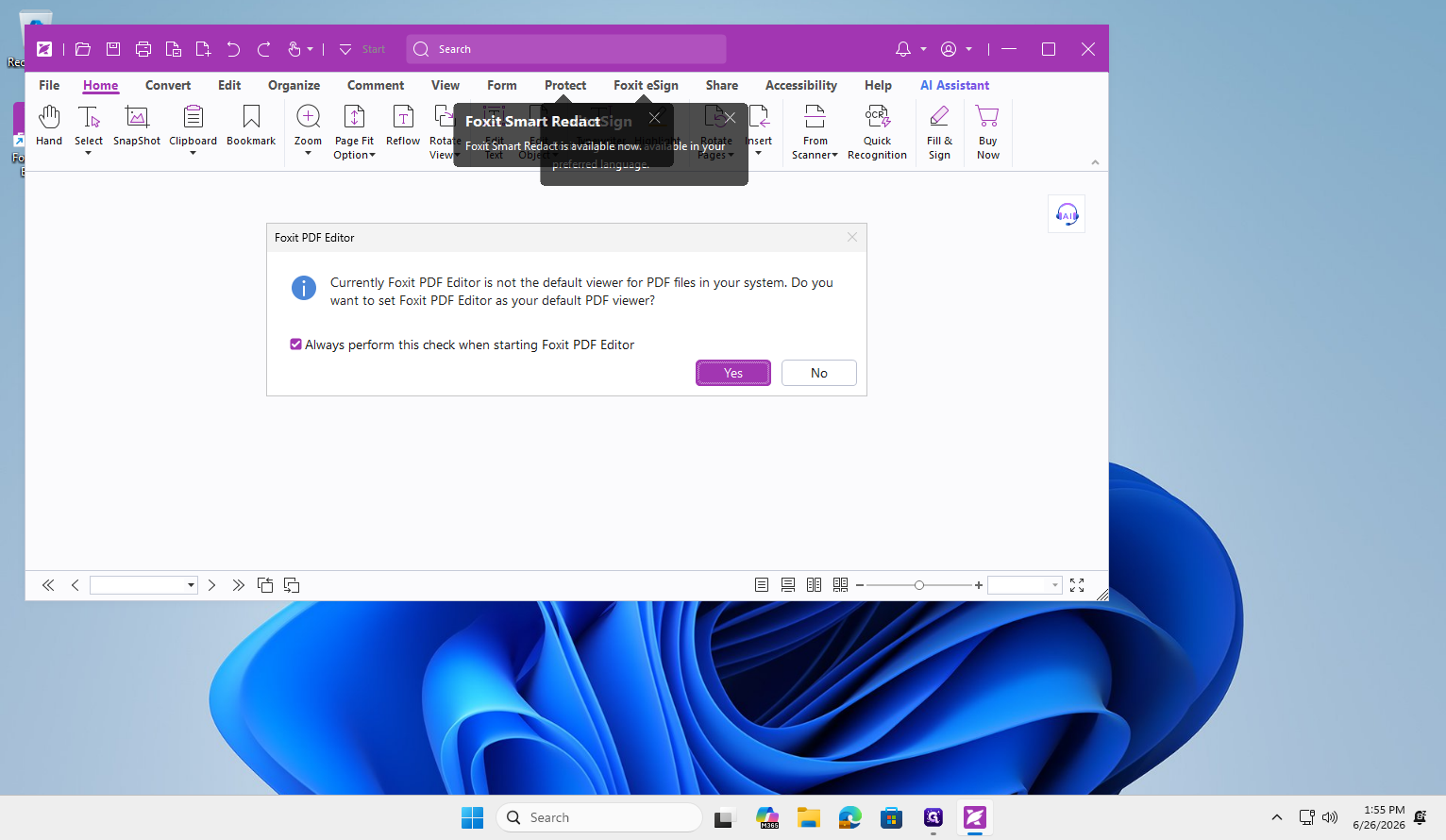The height and width of the screenshot is (840, 1446).
Task: Switch to the Comment tab
Action: click(x=376, y=85)
